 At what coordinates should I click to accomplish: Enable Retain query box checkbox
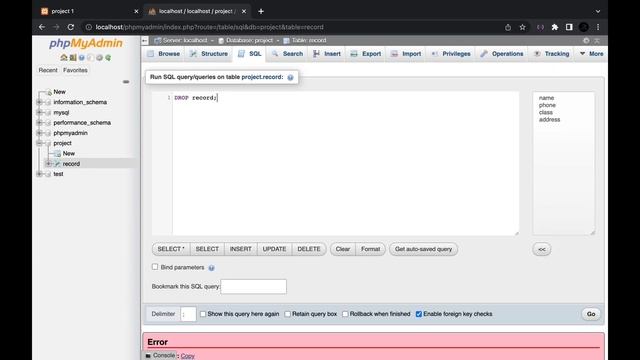point(287,314)
